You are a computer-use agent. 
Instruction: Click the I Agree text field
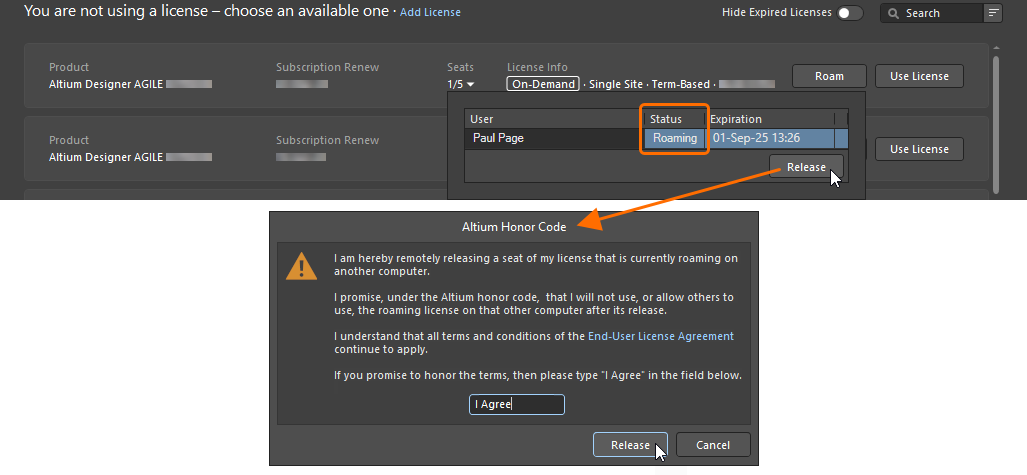[x=517, y=404]
